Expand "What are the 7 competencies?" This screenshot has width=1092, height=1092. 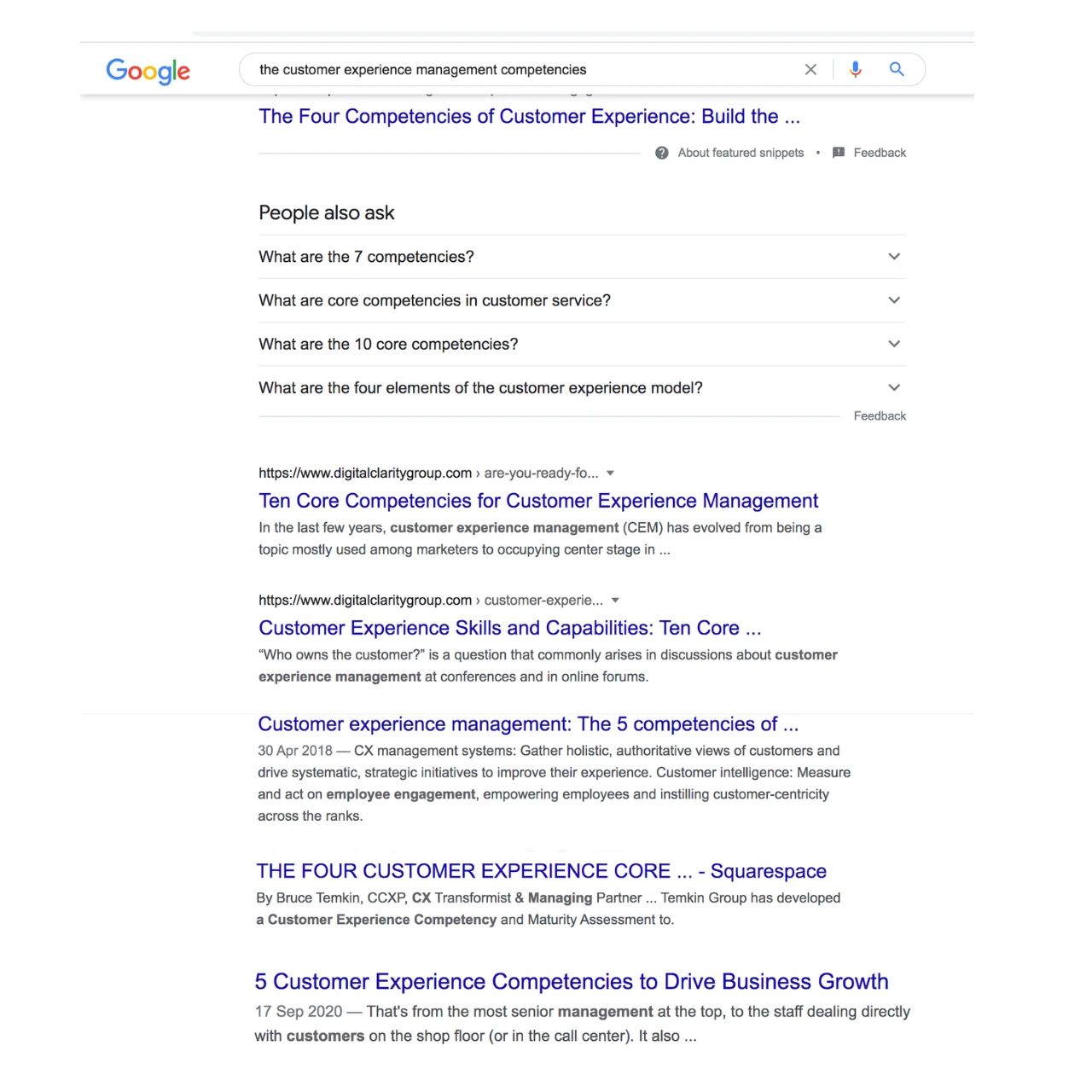click(x=582, y=257)
